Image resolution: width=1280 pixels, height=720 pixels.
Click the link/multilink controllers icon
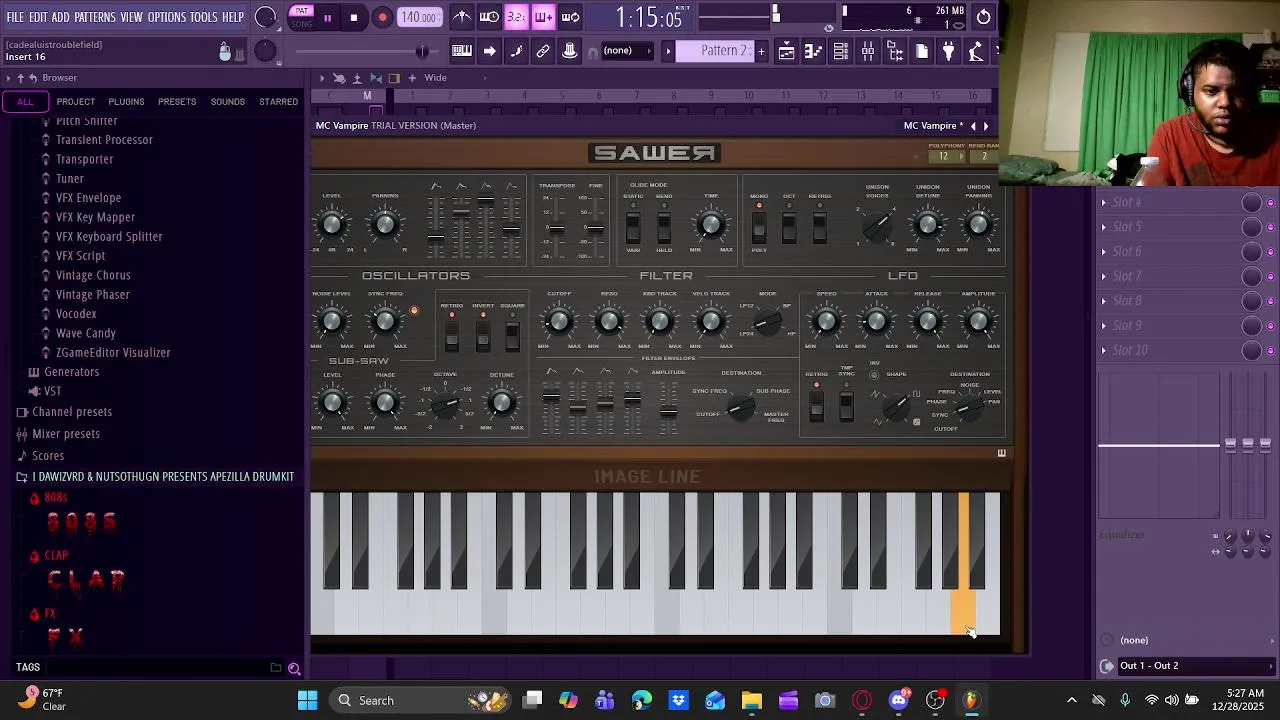click(x=543, y=51)
